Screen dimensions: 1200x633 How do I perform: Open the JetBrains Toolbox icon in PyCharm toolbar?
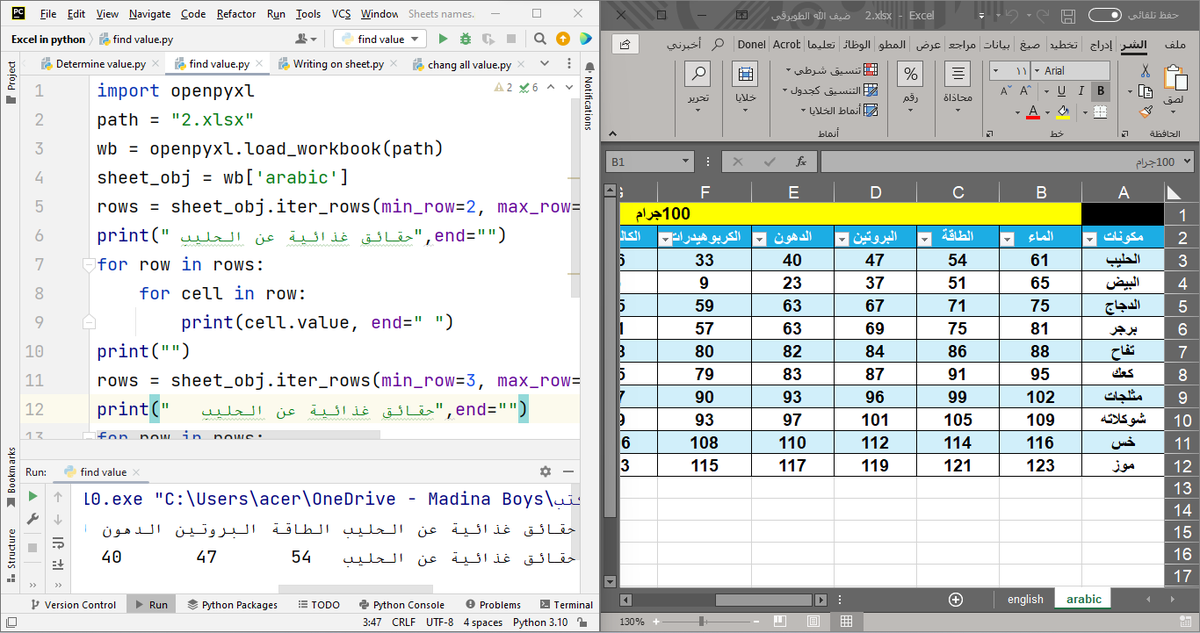tap(585, 39)
